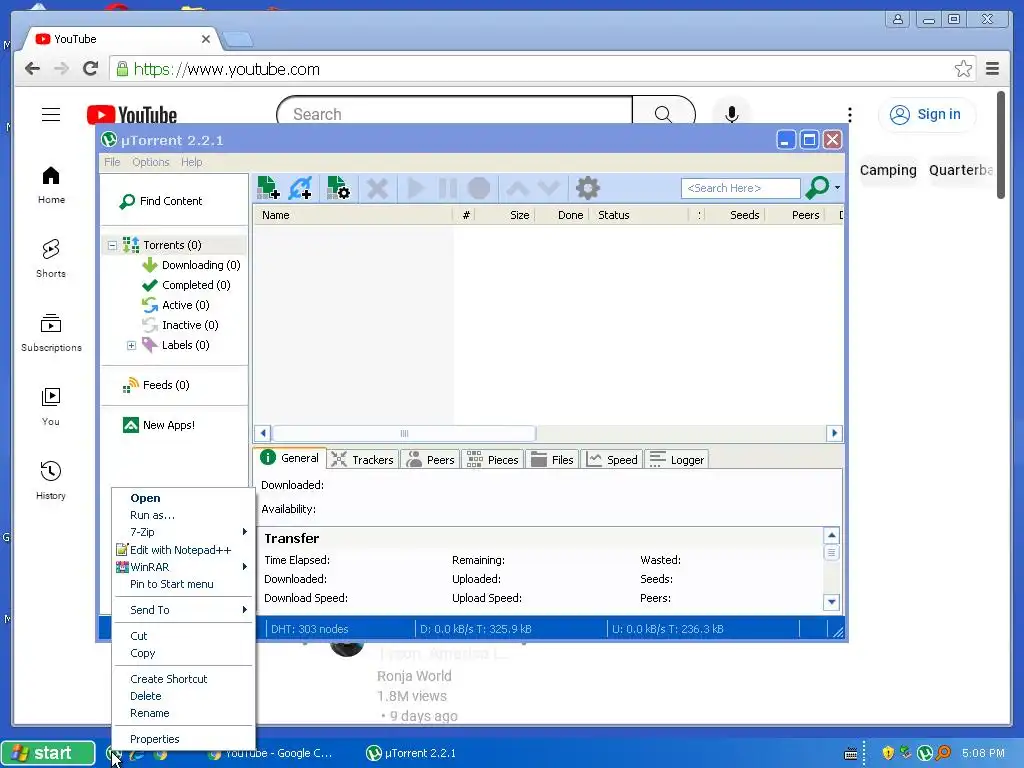Switch to the Logger tab

coord(677,460)
